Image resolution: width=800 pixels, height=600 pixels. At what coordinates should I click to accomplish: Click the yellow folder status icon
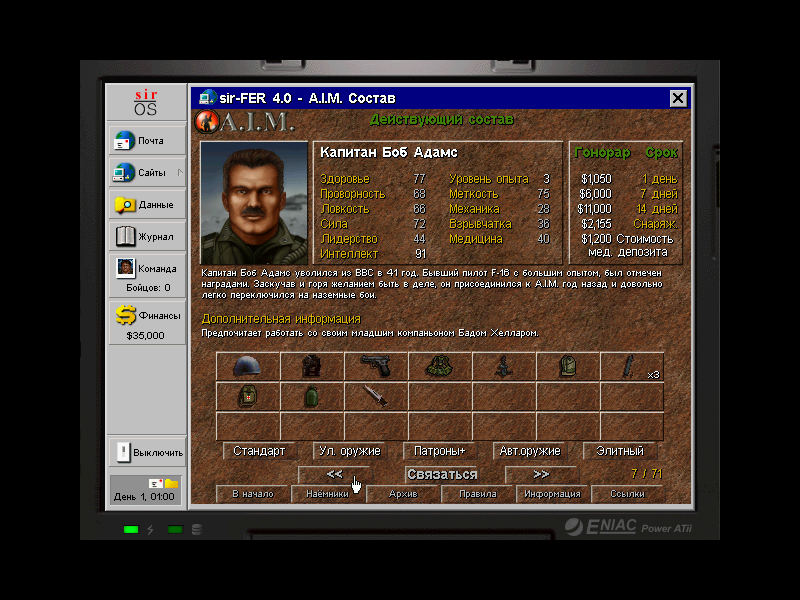[171, 483]
